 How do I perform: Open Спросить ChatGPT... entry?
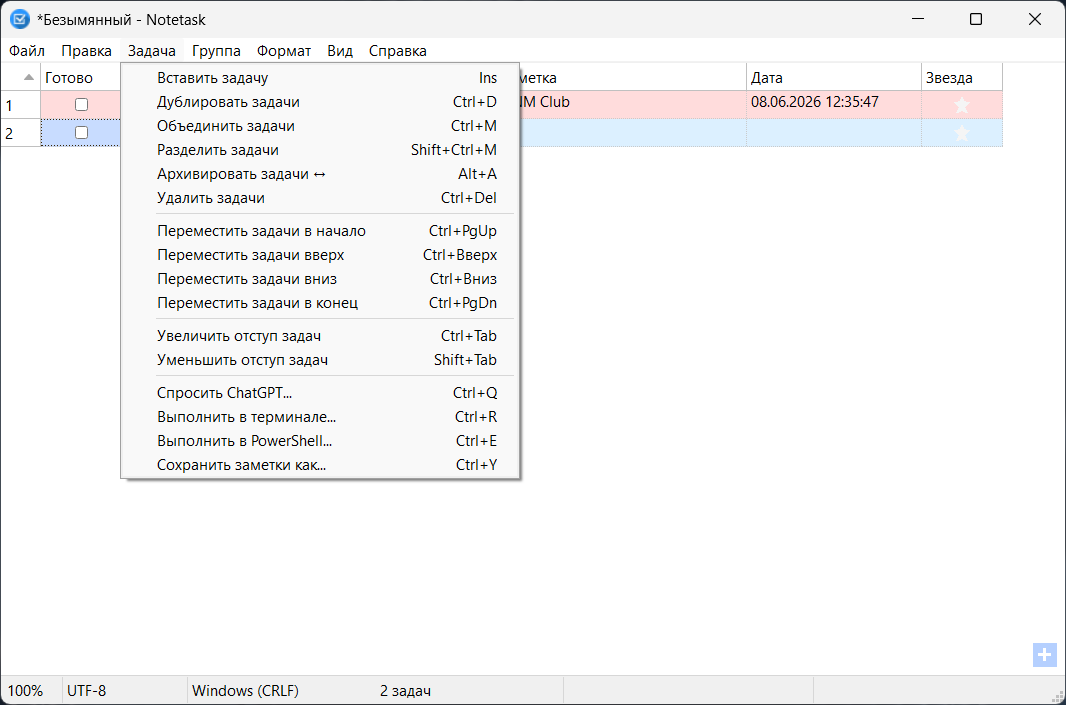(x=320, y=393)
